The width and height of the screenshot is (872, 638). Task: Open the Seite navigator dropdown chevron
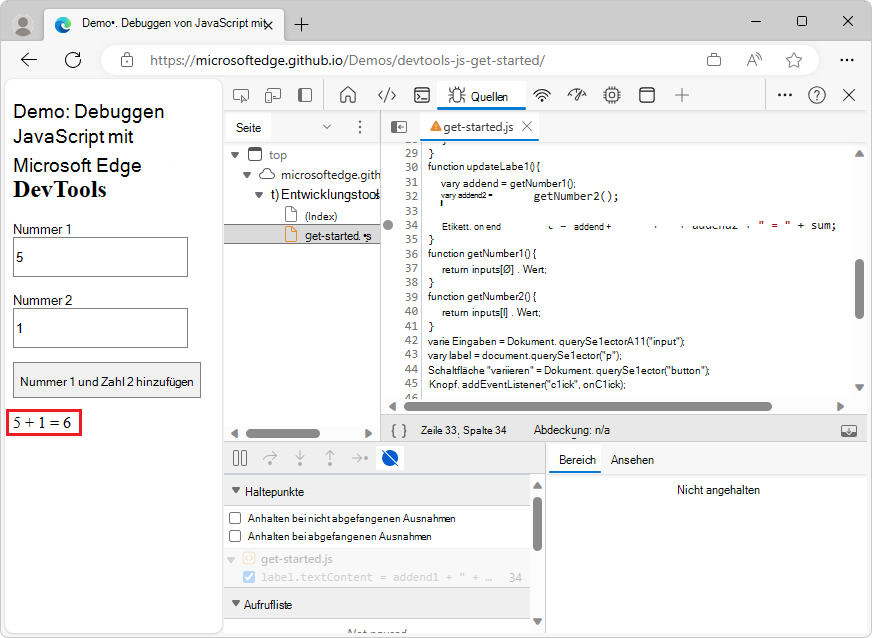point(327,127)
